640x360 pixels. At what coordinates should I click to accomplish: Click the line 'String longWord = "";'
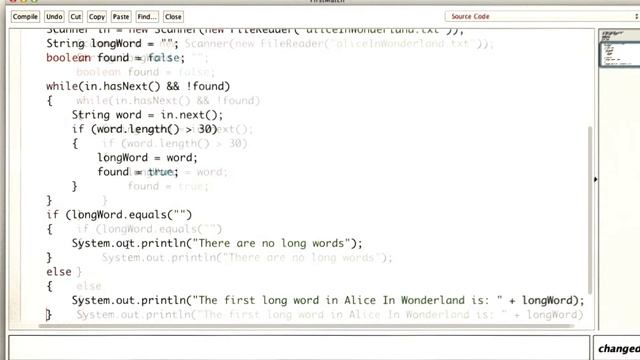(x=112, y=43)
